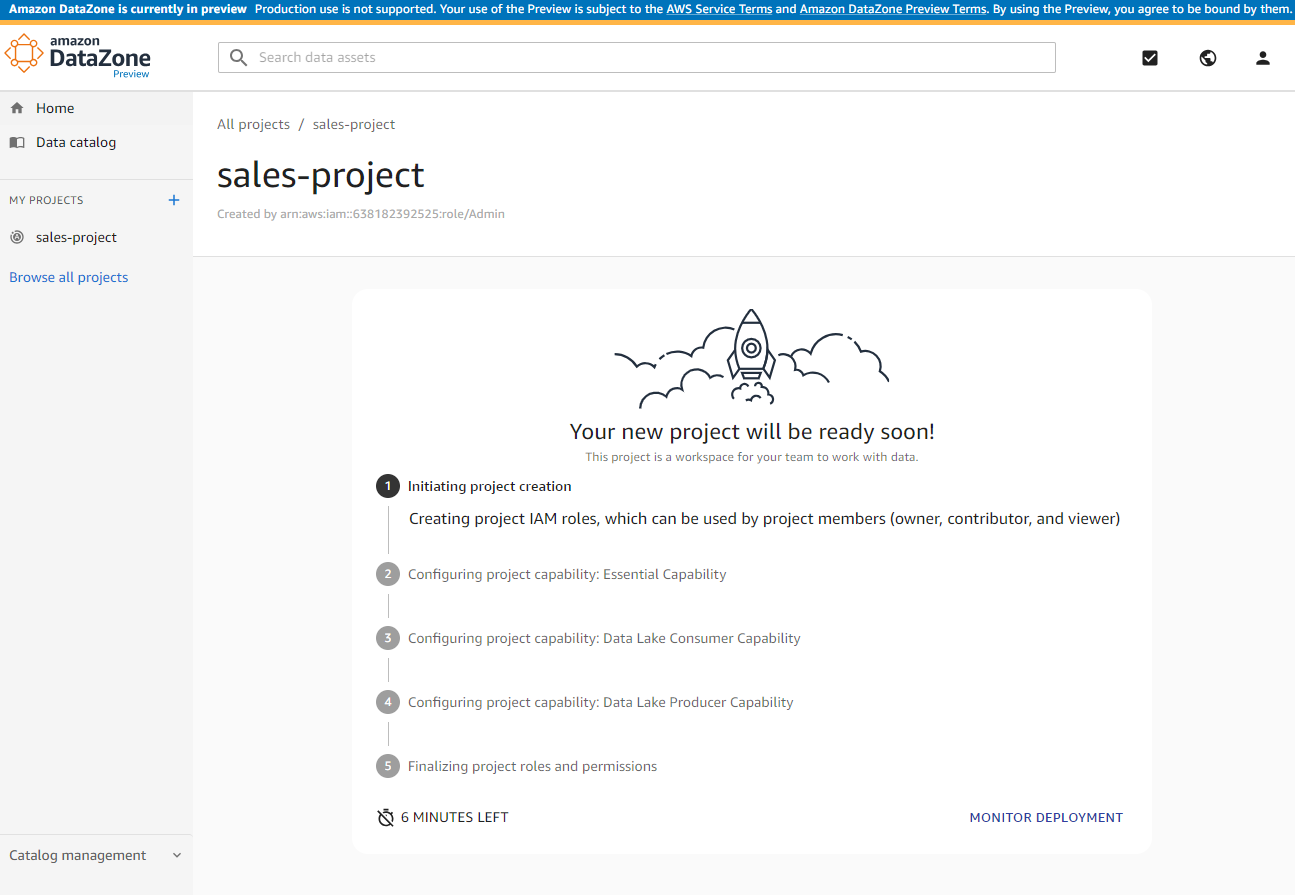The height and width of the screenshot is (895, 1295).
Task: Click the Amazon DataZone logo
Action: [x=78, y=55]
